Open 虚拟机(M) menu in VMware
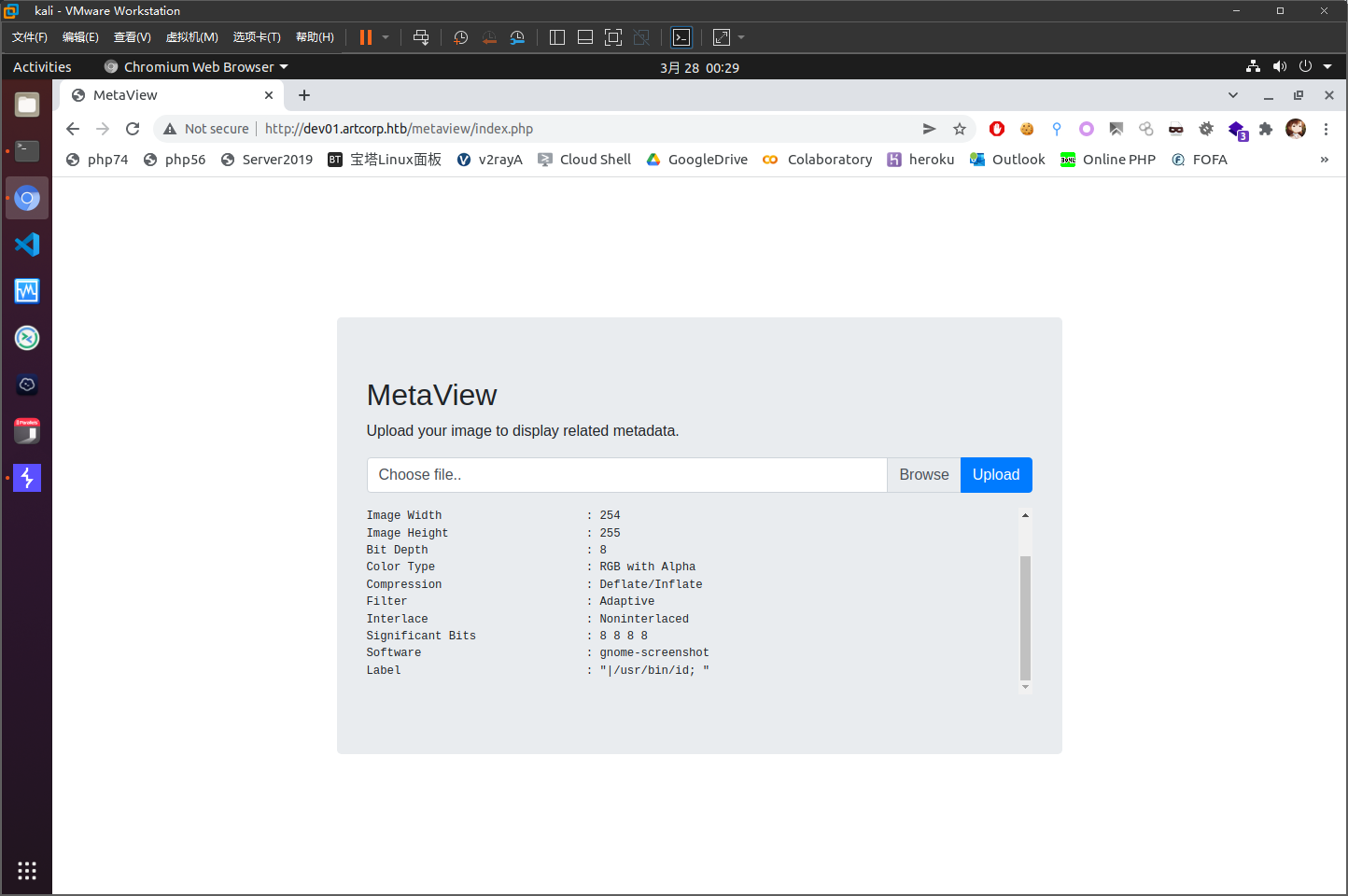 pos(191,37)
